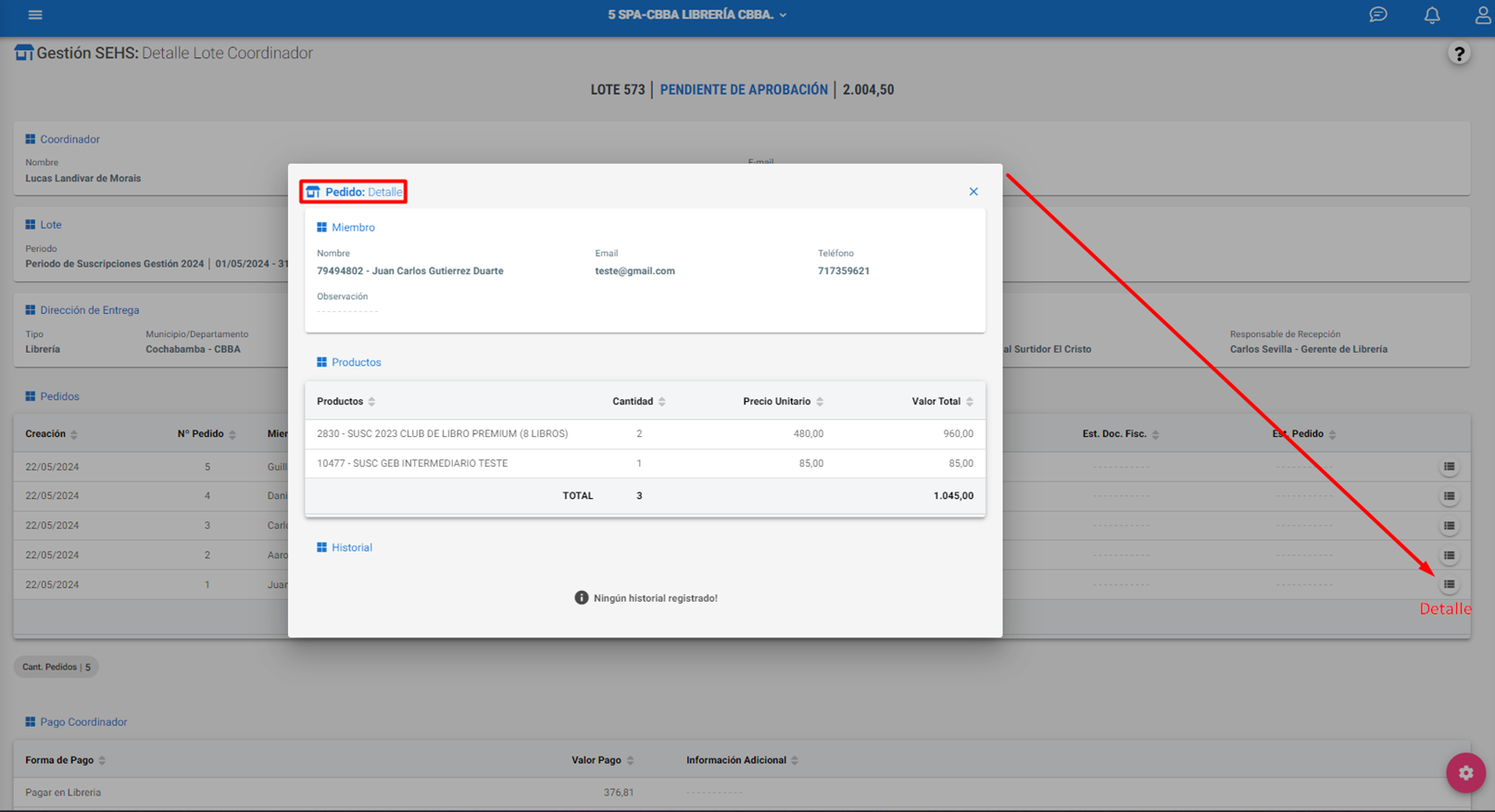
Task: Click Carlos Sevilla - Gerente de Librería text
Action: pyautogui.click(x=1308, y=350)
